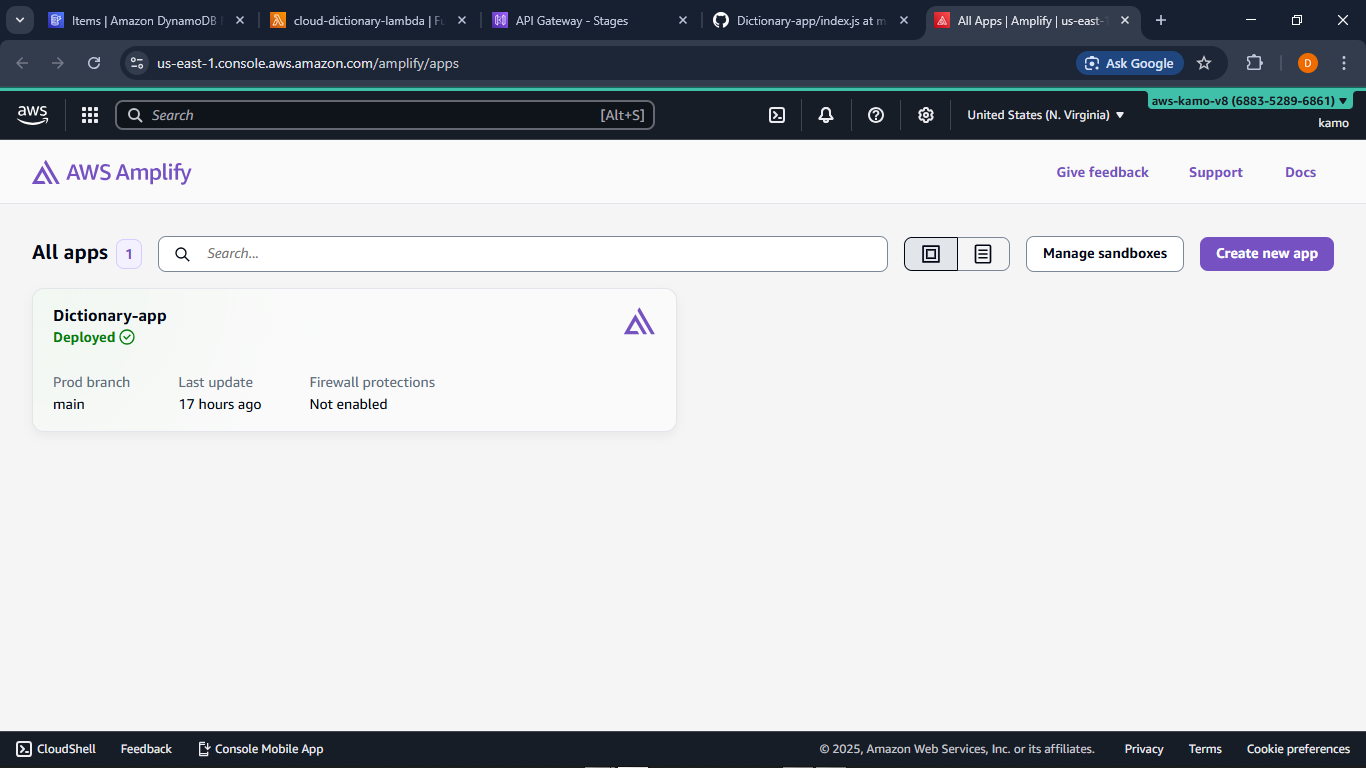Open the AWS help menu icon
Screen dimensions: 1366x768
pyautogui.click(x=876, y=115)
